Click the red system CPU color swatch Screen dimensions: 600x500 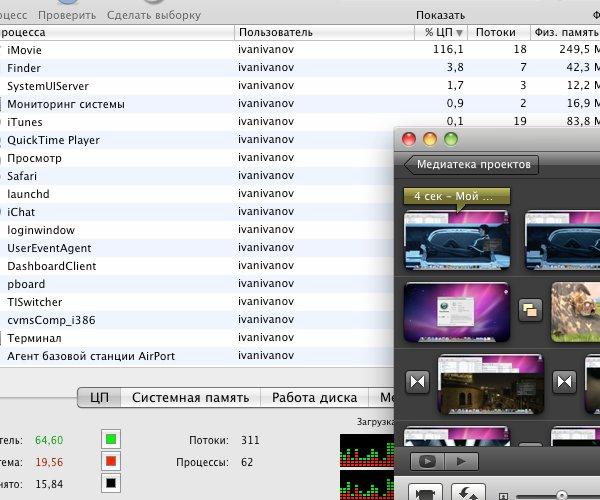click(x=111, y=461)
